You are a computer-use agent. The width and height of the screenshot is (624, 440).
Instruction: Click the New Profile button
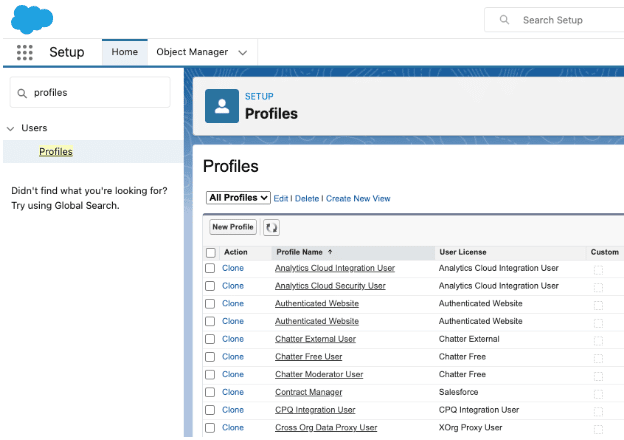(233, 227)
